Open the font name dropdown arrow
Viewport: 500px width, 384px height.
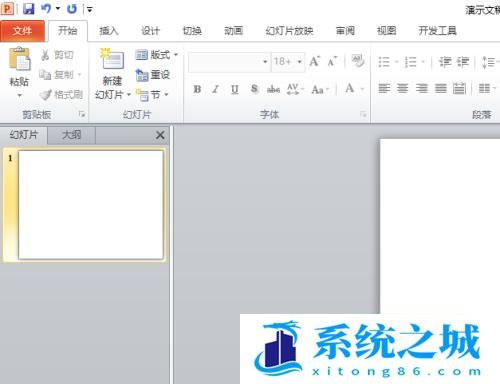[x=265, y=62]
